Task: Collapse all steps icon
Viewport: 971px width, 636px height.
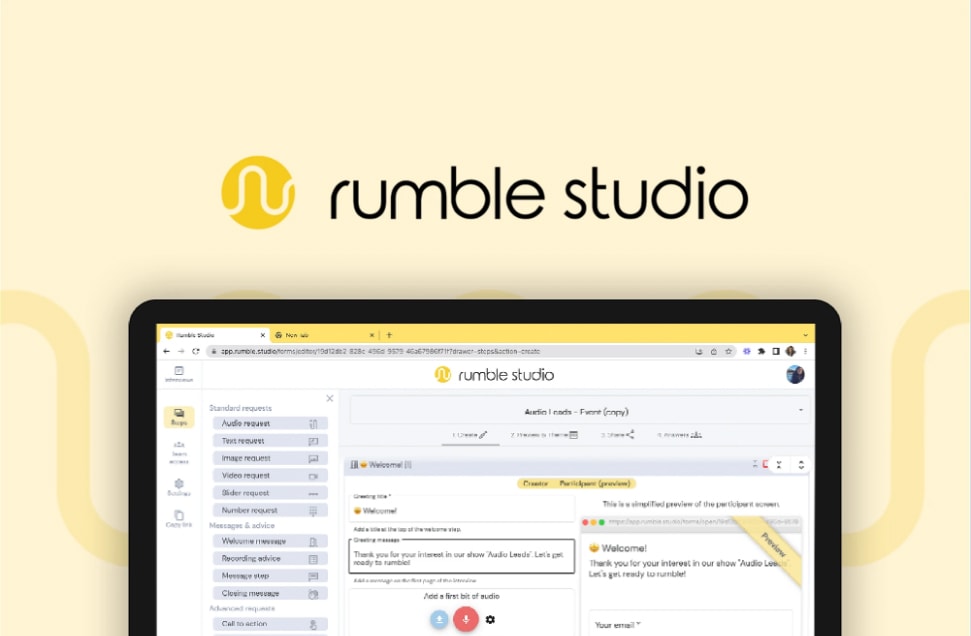Action: [x=779, y=464]
